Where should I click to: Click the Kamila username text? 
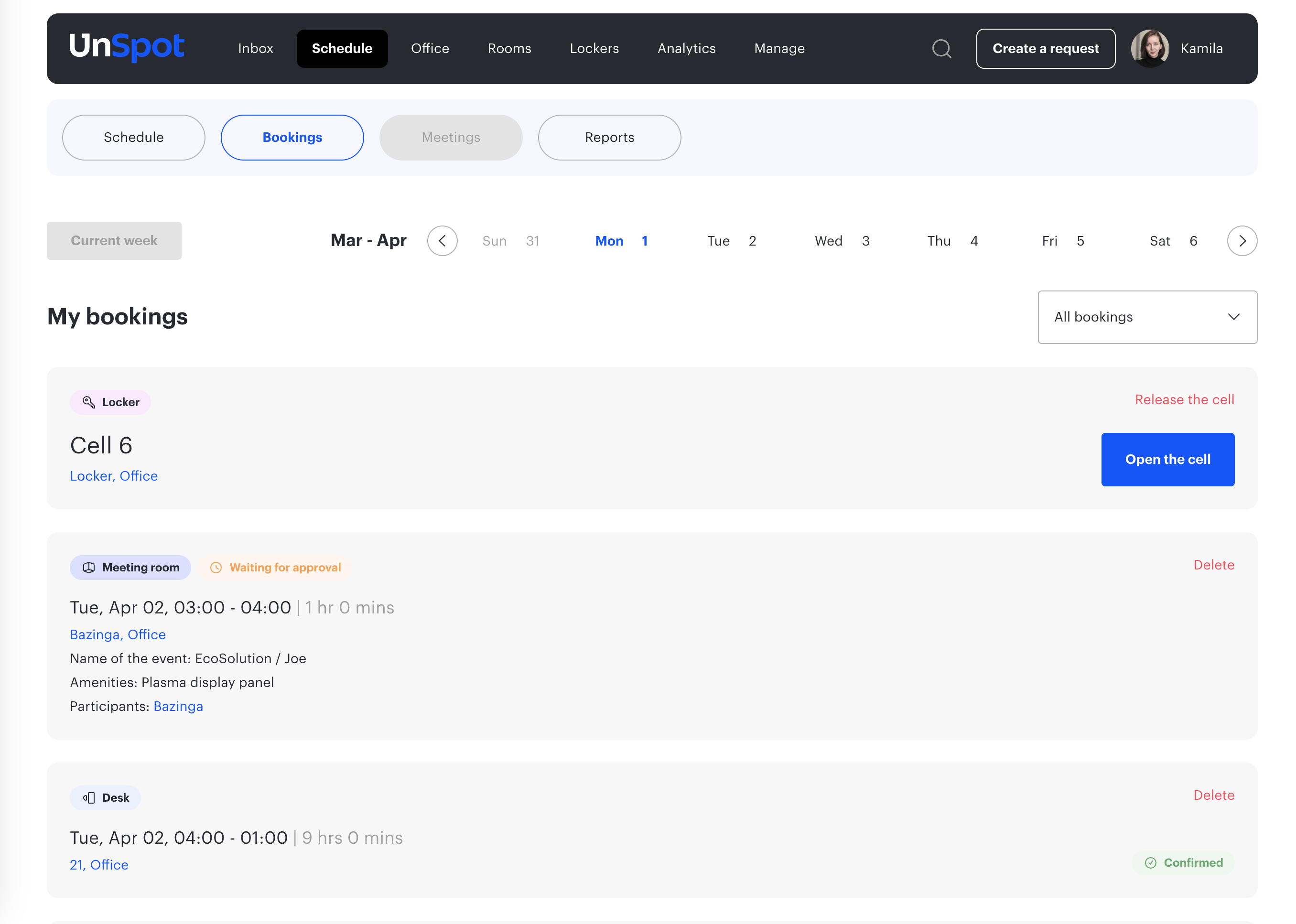(x=1201, y=48)
